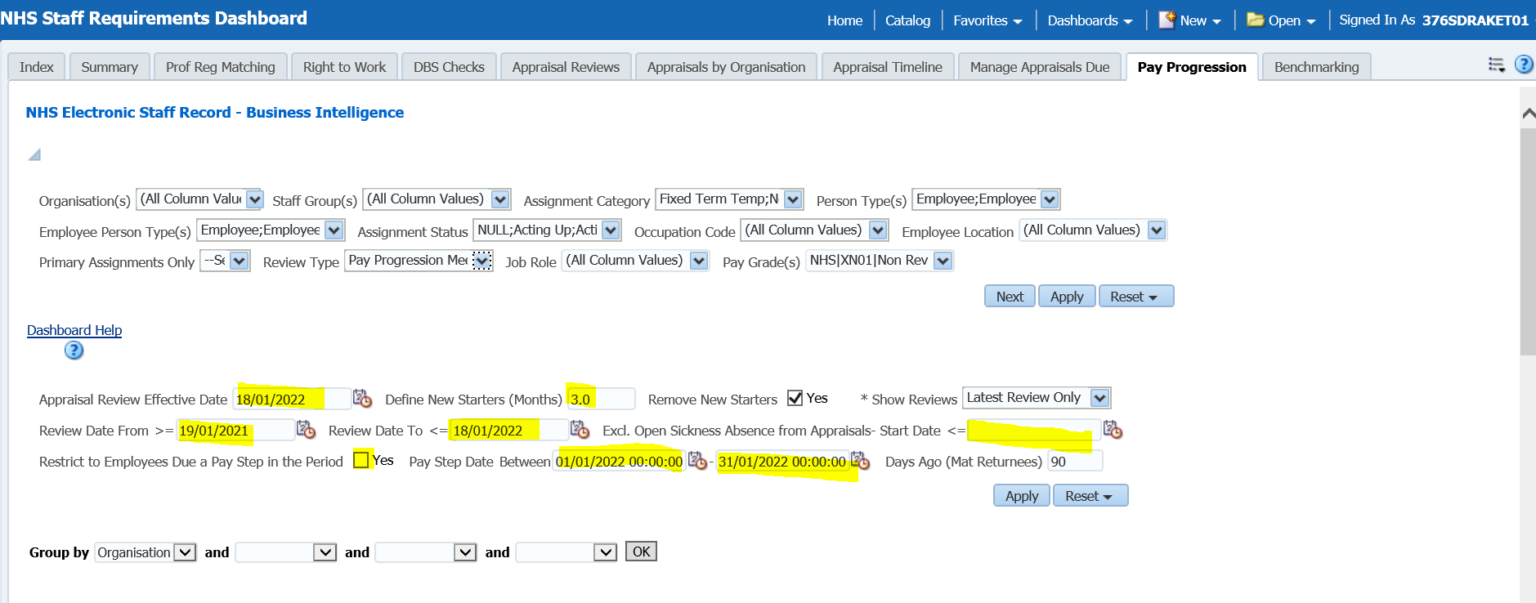Open the Dashboards menu

(1089, 20)
